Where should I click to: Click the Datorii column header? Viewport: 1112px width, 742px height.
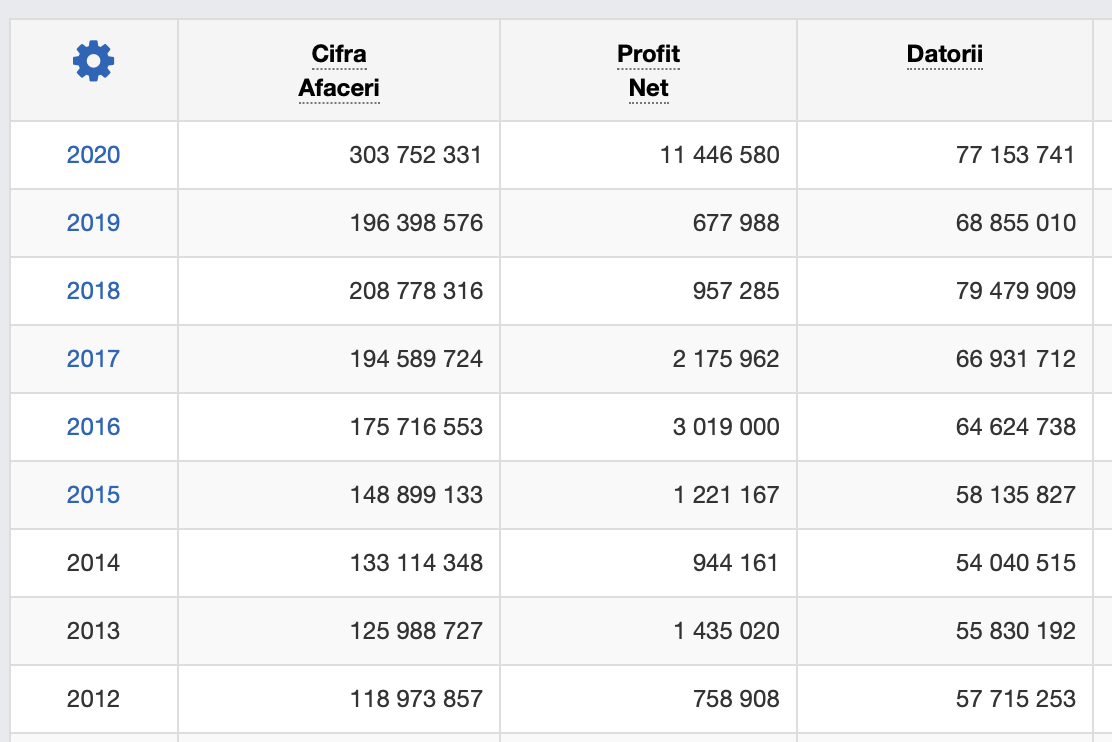[x=944, y=54]
